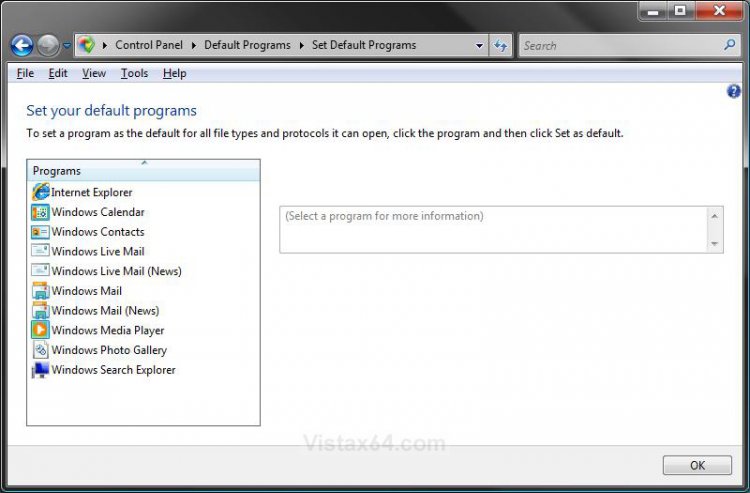Click the Windows Calendar icon

(x=40, y=212)
